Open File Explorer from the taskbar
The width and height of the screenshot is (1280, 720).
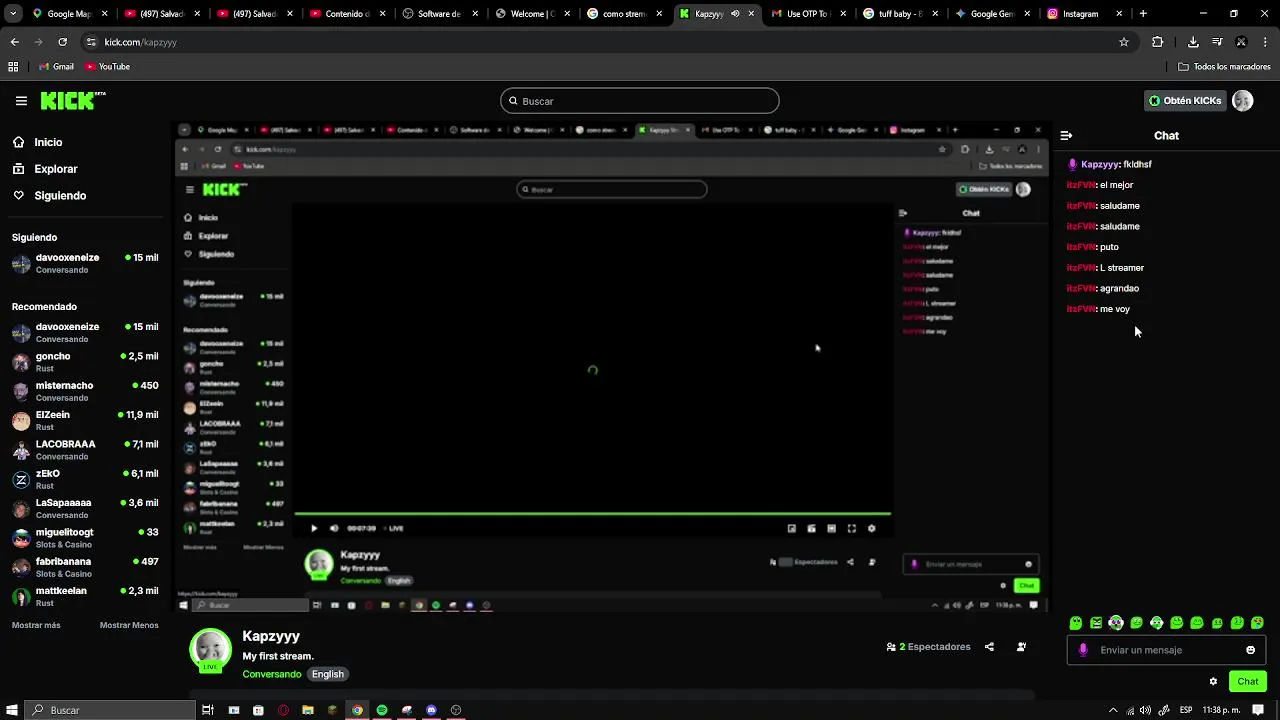(308, 710)
